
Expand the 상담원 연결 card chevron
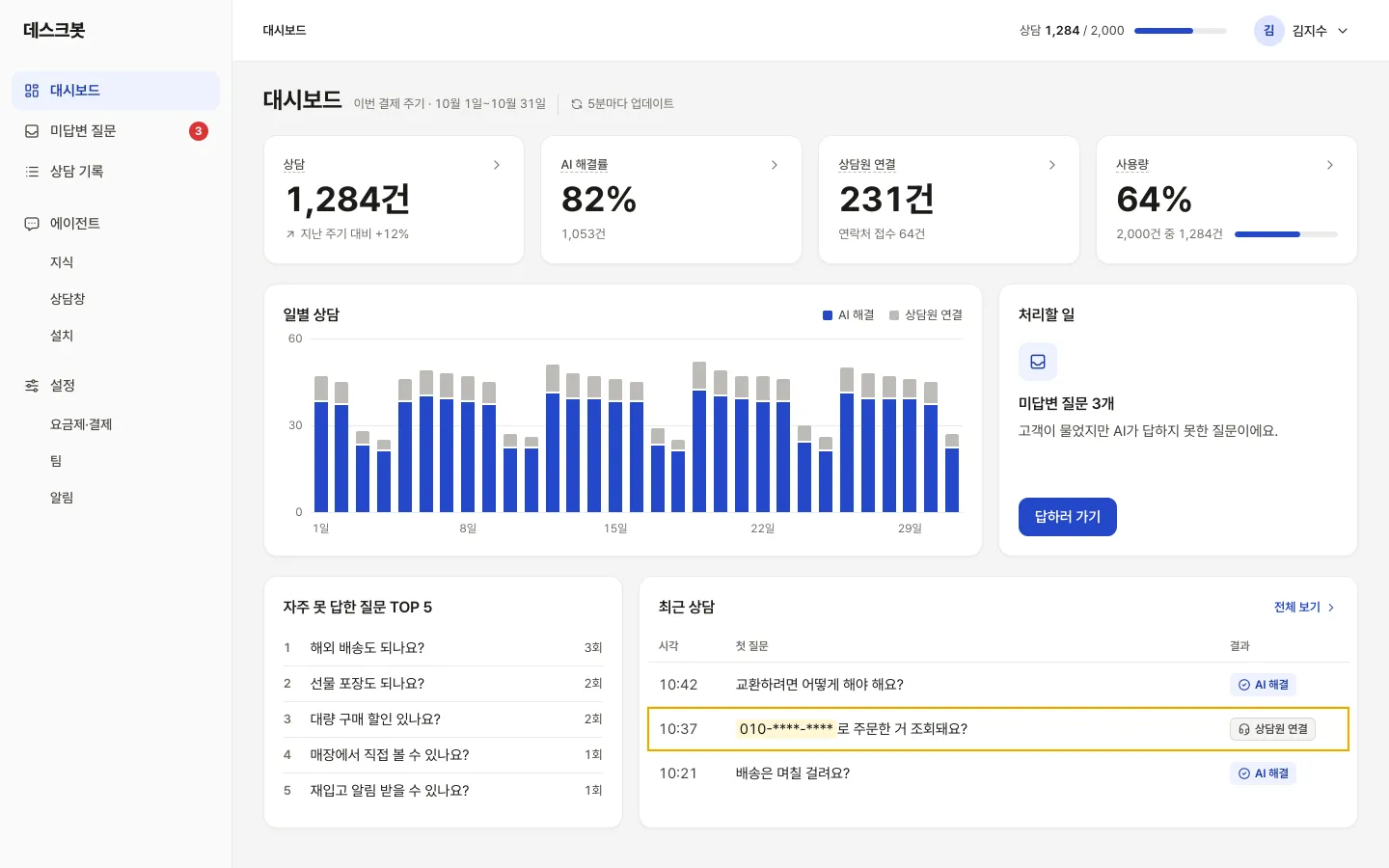point(1052,165)
